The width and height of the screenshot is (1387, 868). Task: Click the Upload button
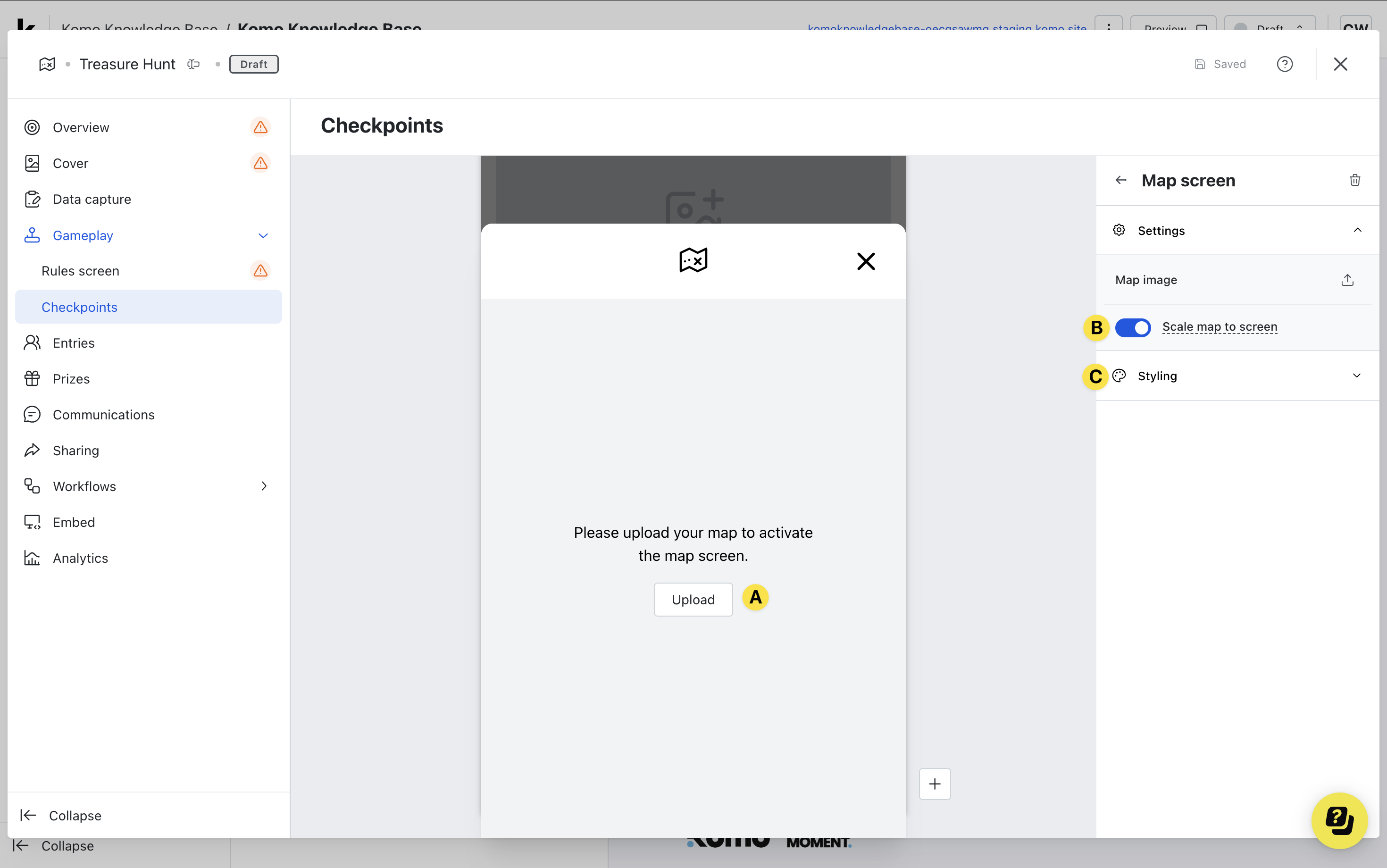[x=693, y=599]
